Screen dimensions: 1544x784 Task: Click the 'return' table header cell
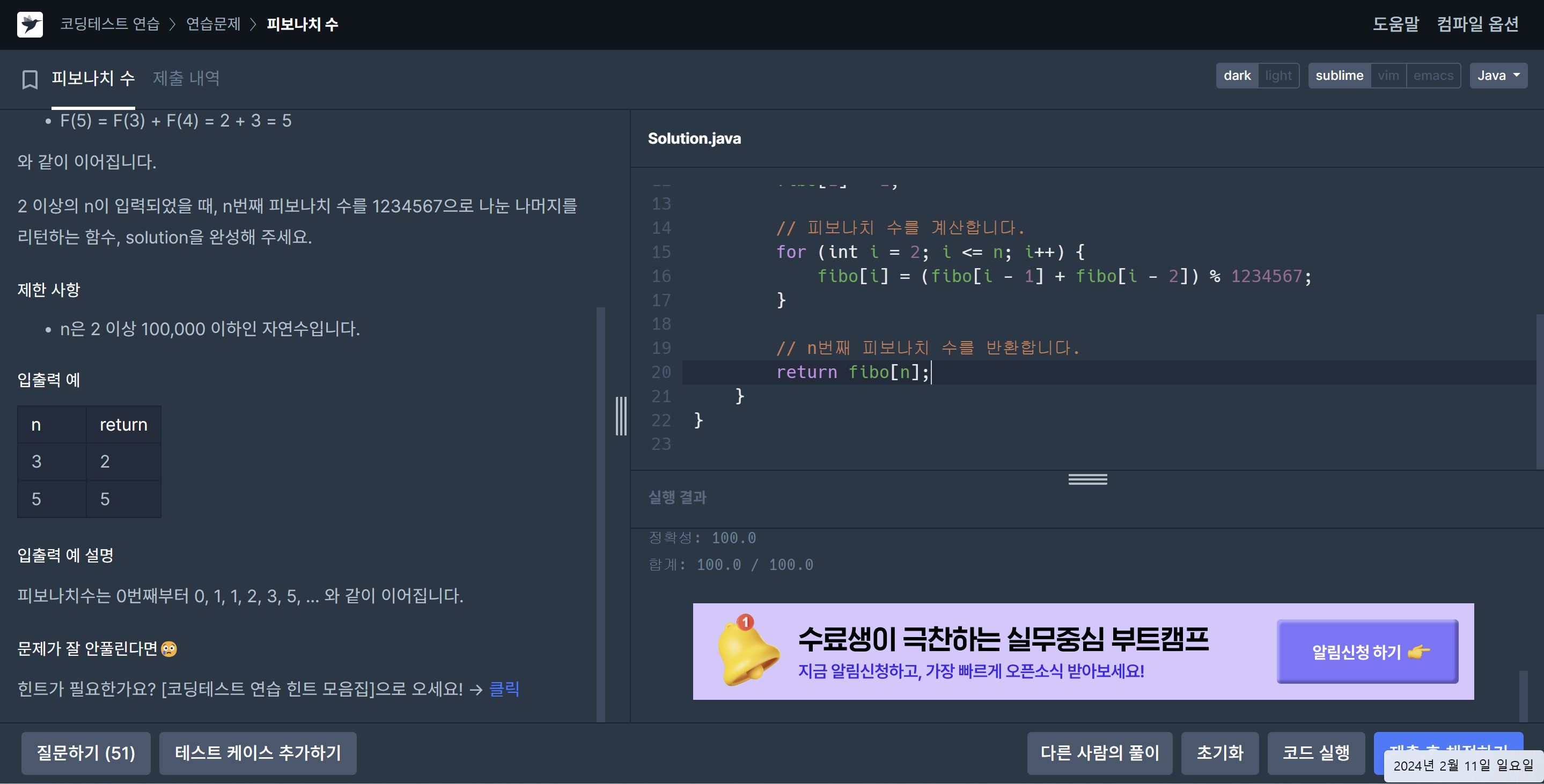(x=123, y=425)
